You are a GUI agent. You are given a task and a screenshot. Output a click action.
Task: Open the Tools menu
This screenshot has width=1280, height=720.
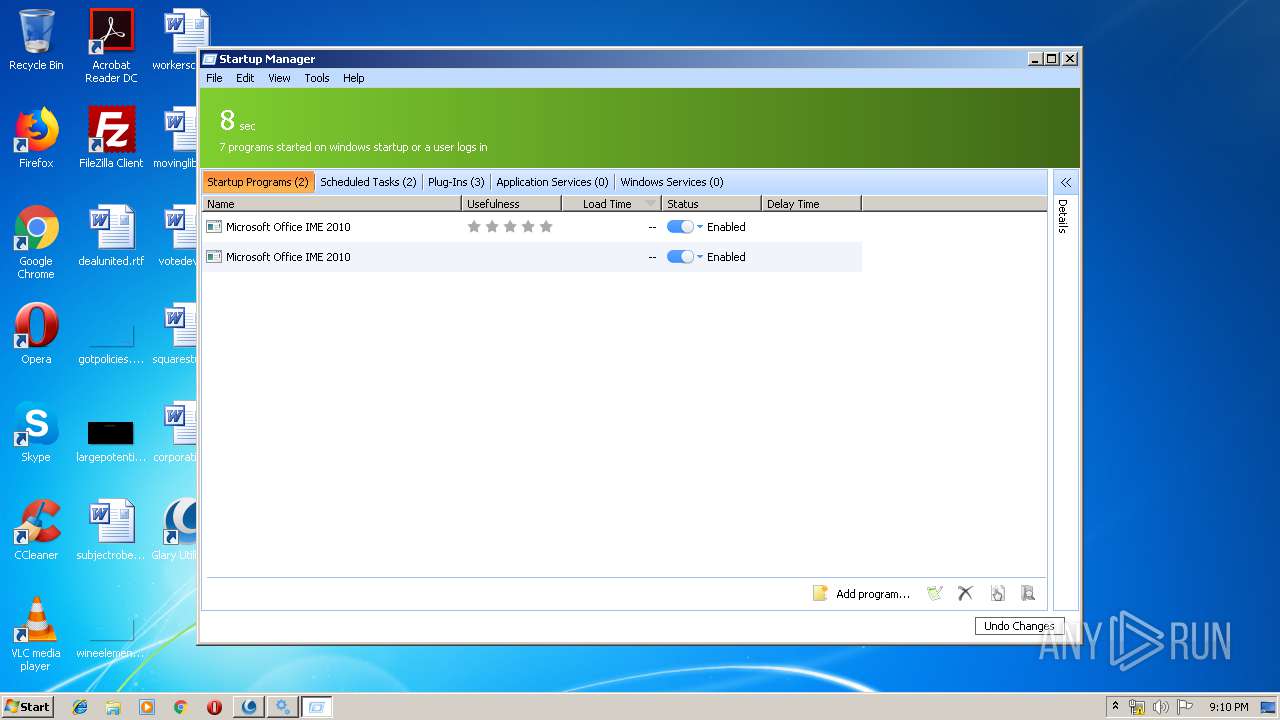[317, 78]
